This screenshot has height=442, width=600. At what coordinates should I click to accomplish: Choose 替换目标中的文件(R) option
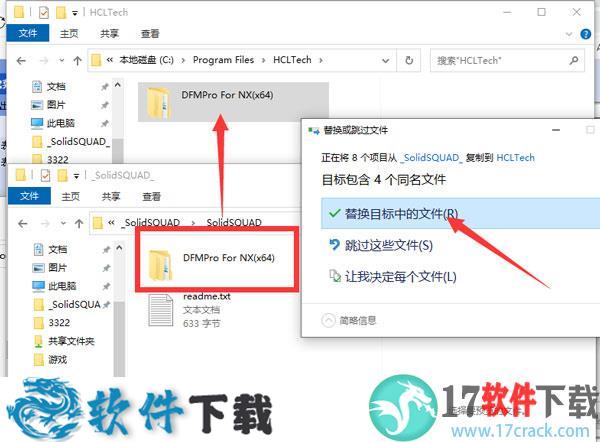click(x=460, y=214)
